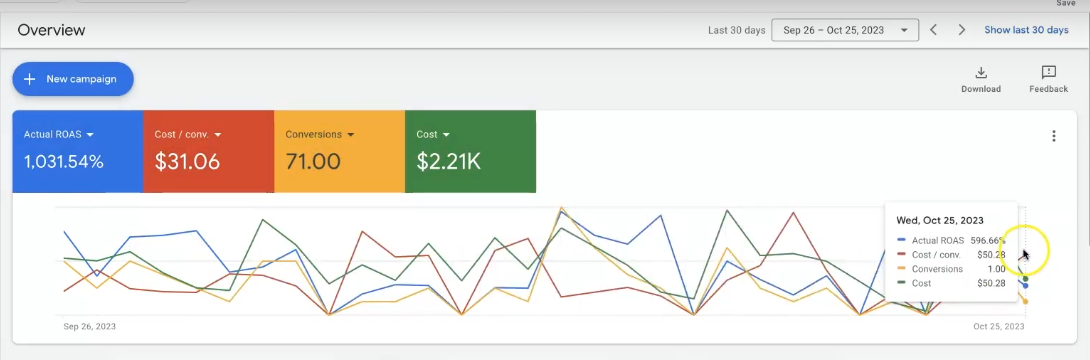The width and height of the screenshot is (1090, 360).
Task: Expand the Conversions metric dropdown arrow
Action: coord(351,135)
